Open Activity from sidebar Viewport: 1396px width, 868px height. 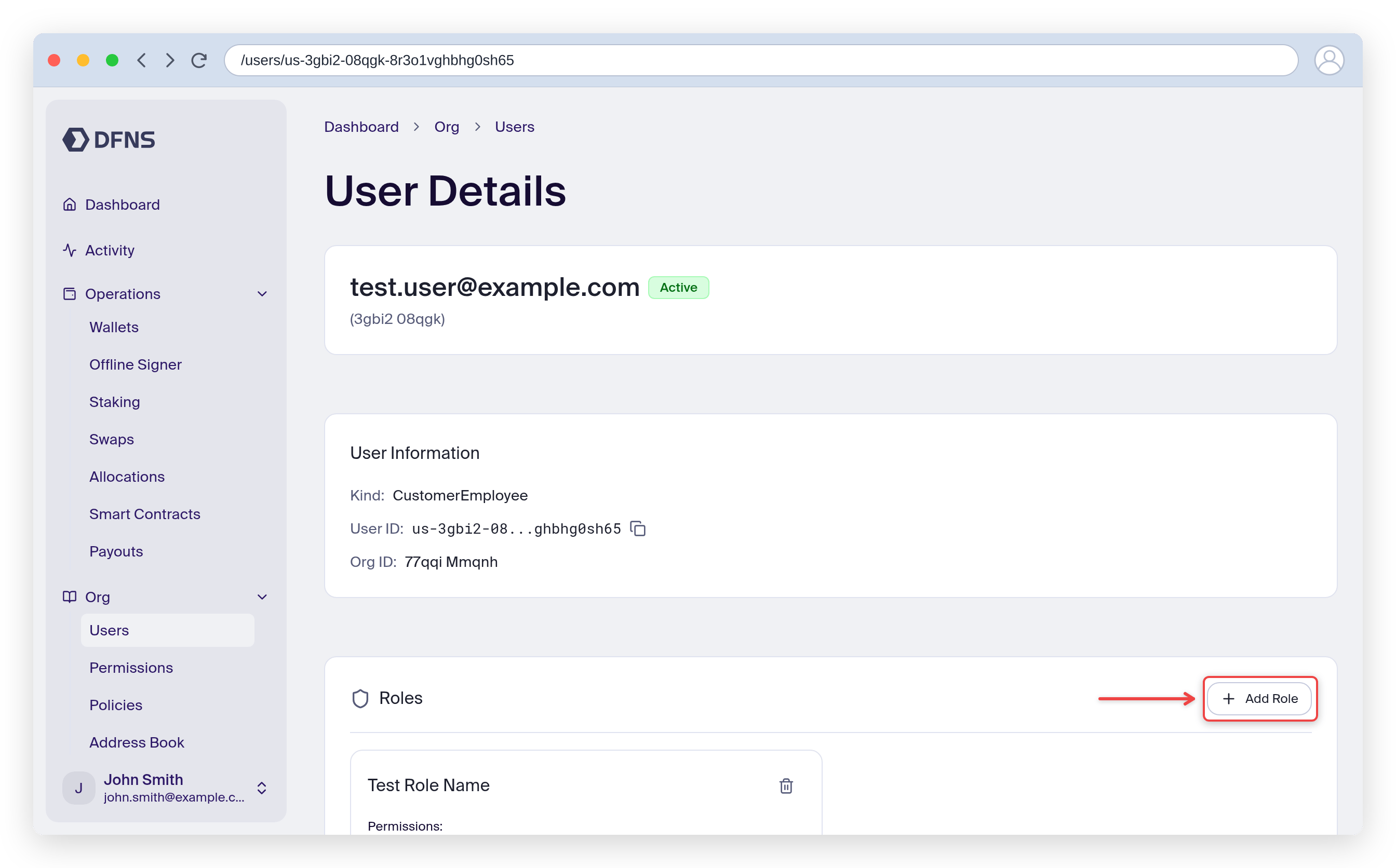[110, 250]
